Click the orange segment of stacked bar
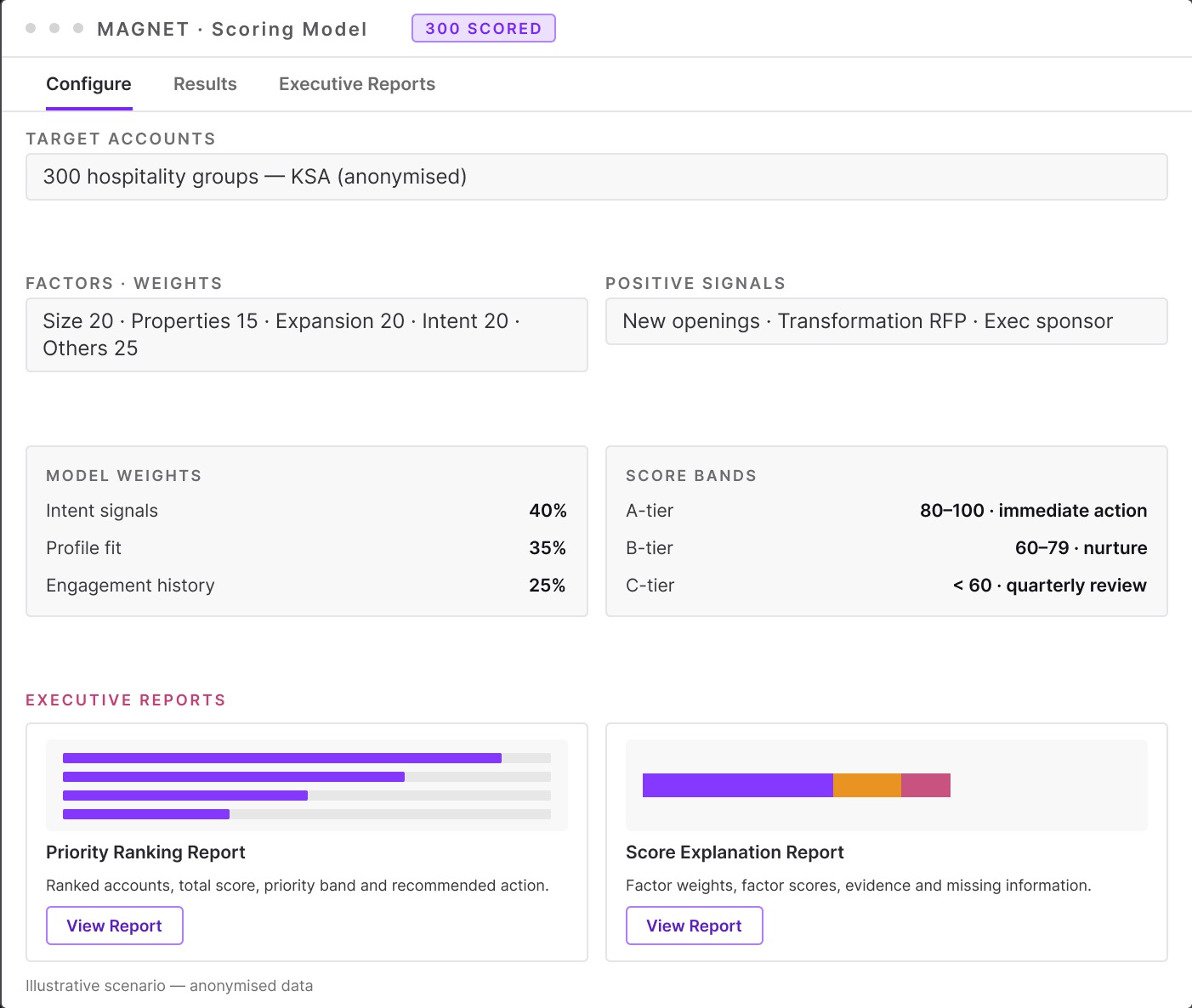The height and width of the screenshot is (1008, 1192). (x=867, y=785)
